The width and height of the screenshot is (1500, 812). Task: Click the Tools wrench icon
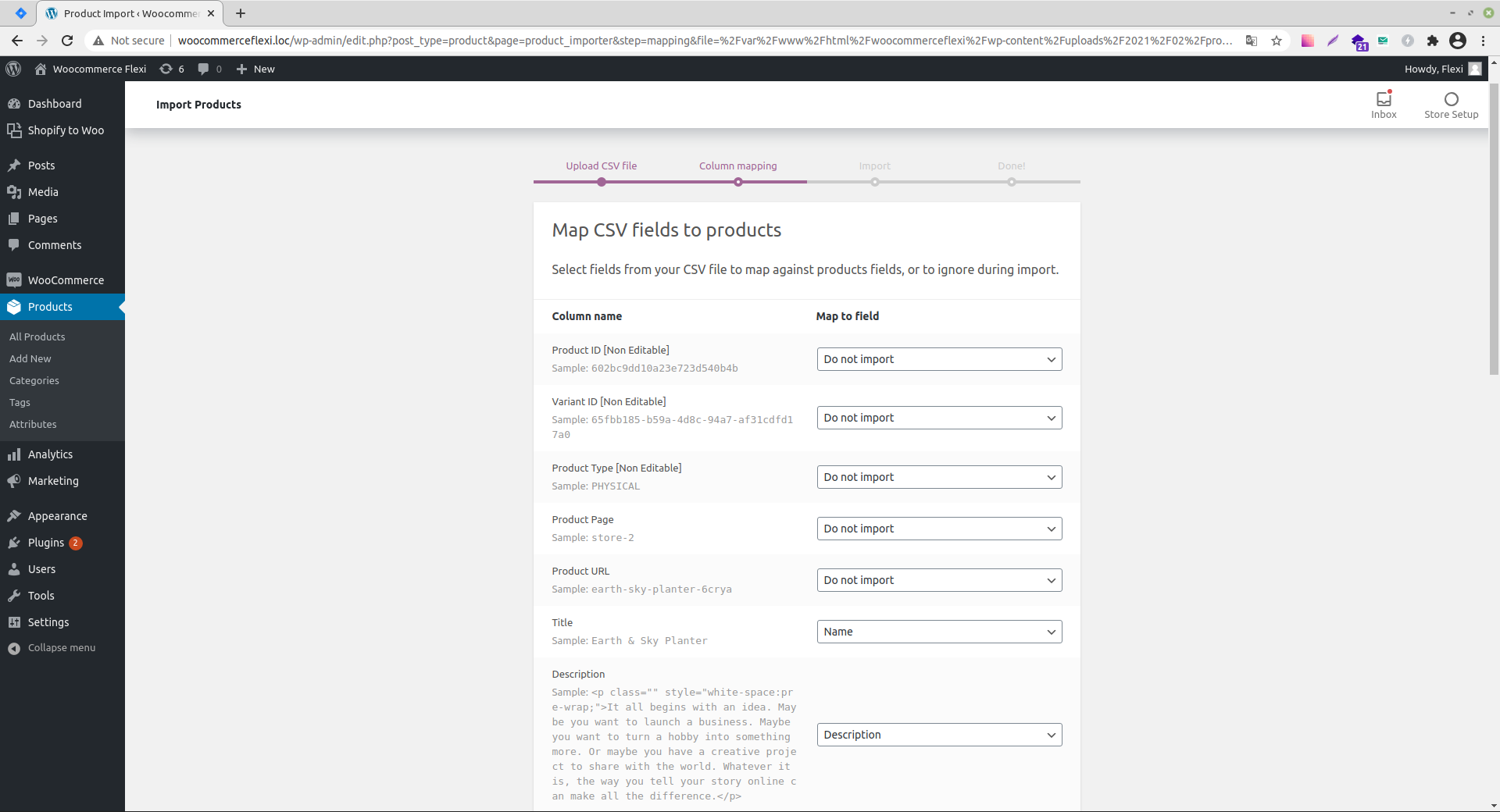point(14,596)
